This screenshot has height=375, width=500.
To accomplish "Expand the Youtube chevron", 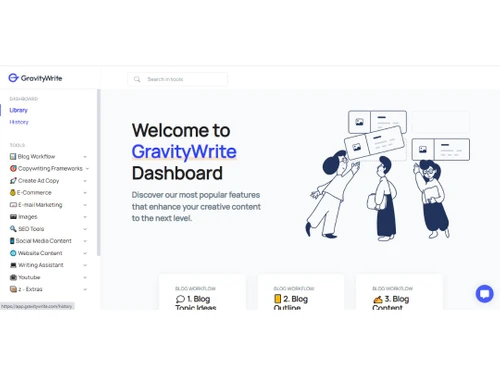I will [x=85, y=277].
